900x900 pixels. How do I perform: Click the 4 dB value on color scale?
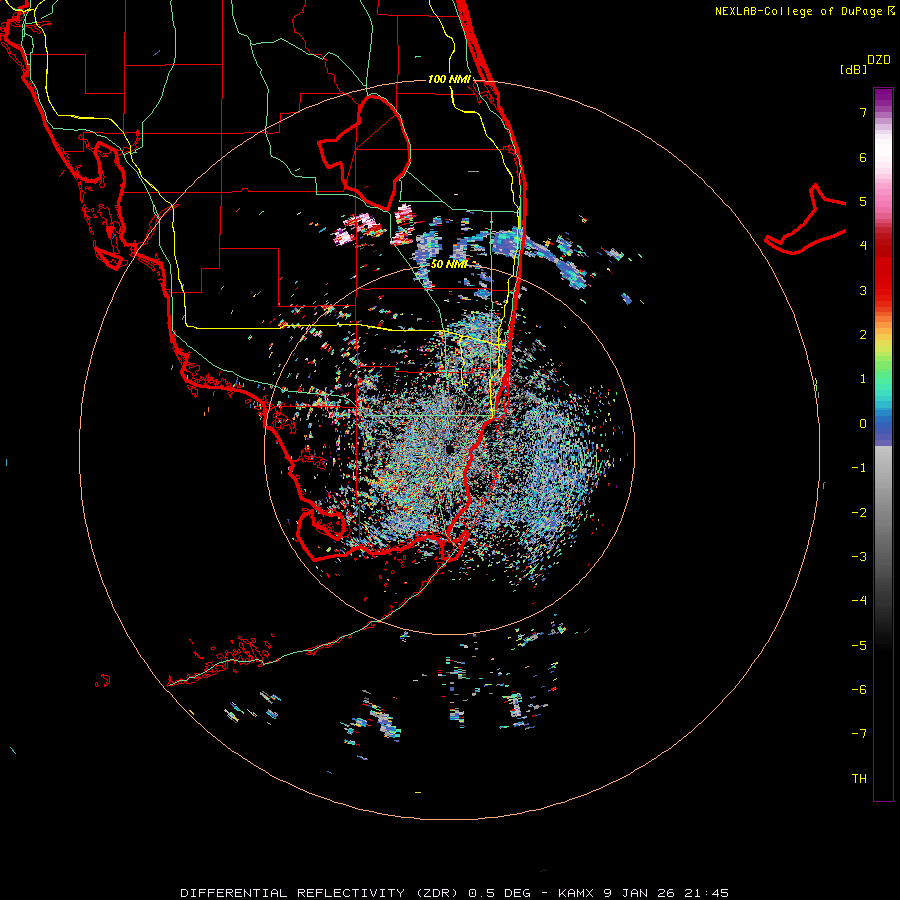tap(863, 246)
